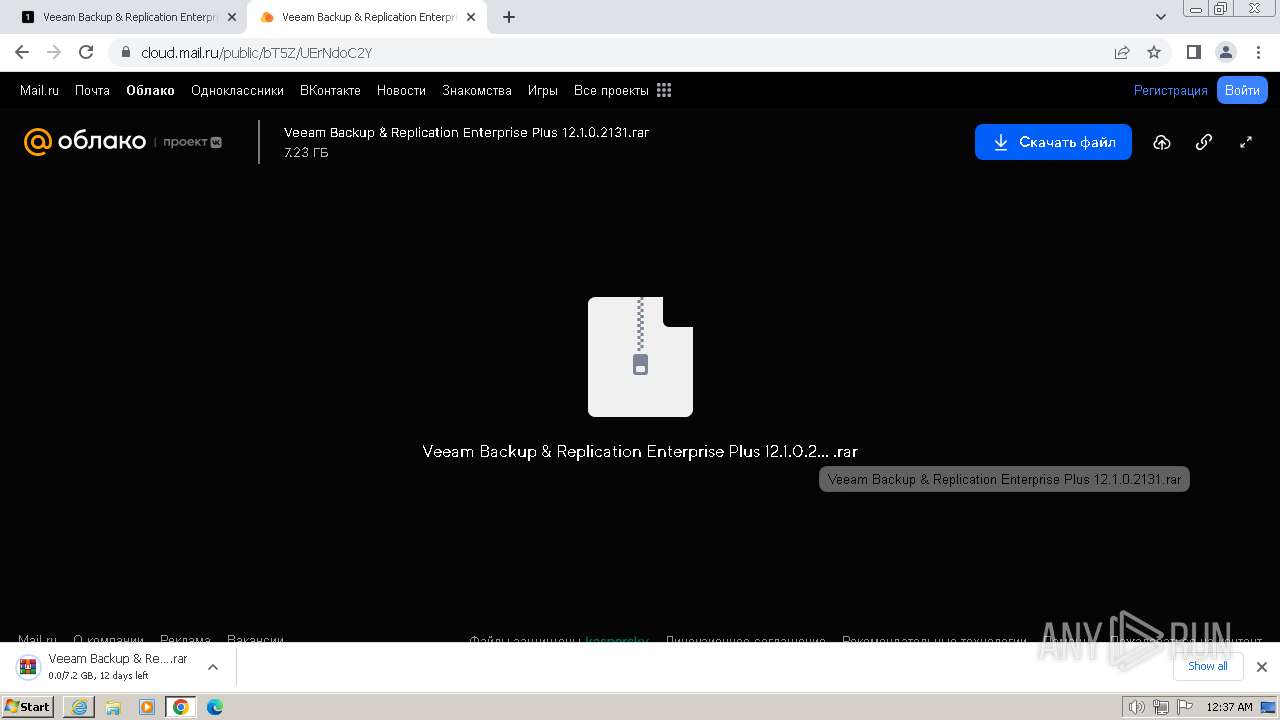Screen dimensions: 1280x720
Task: Open Облако in the top menu
Action: point(150,90)
